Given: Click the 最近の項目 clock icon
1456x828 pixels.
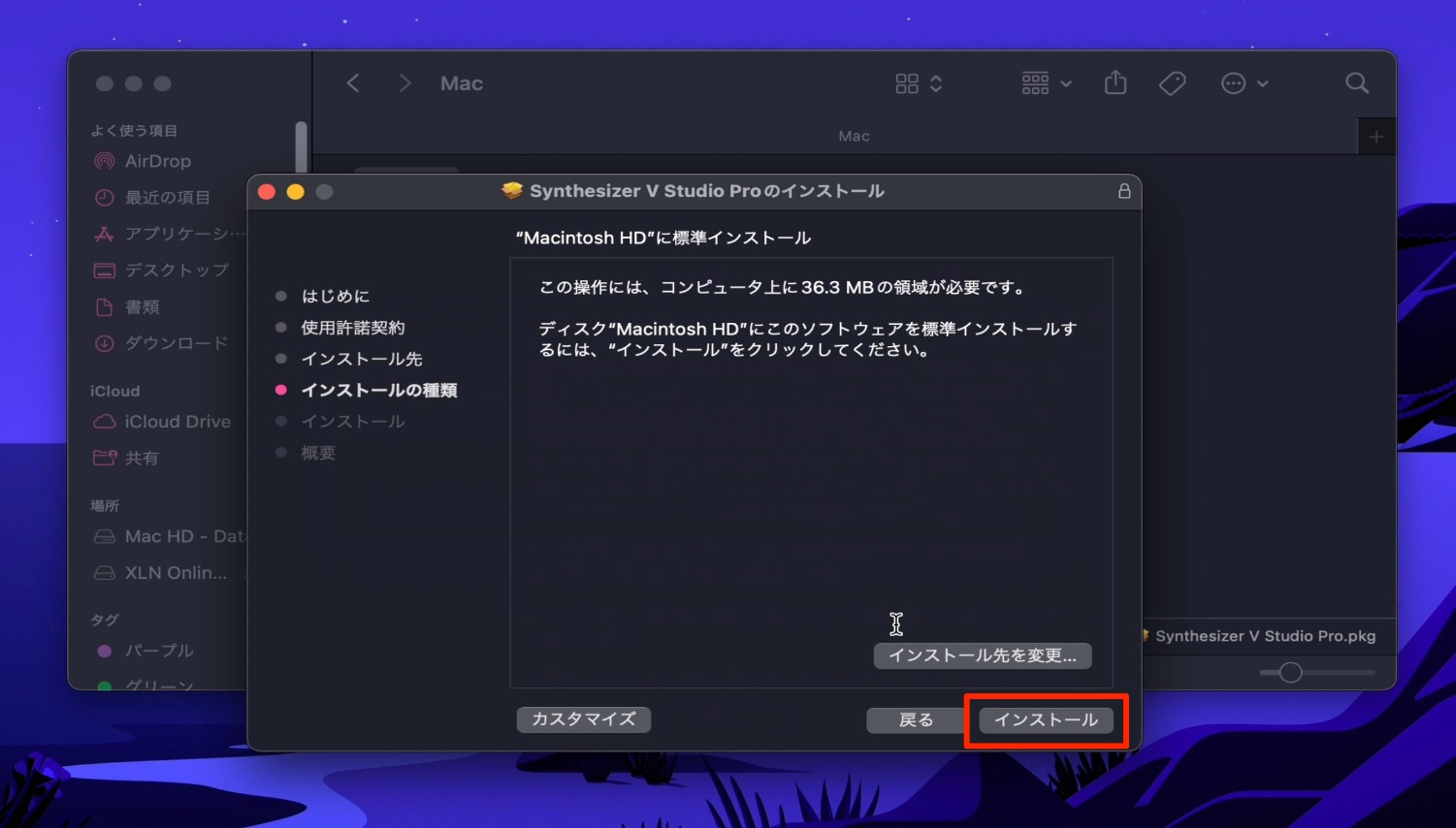Looking at the screenshot, I should pyautogui.click(x=104, y=198).
